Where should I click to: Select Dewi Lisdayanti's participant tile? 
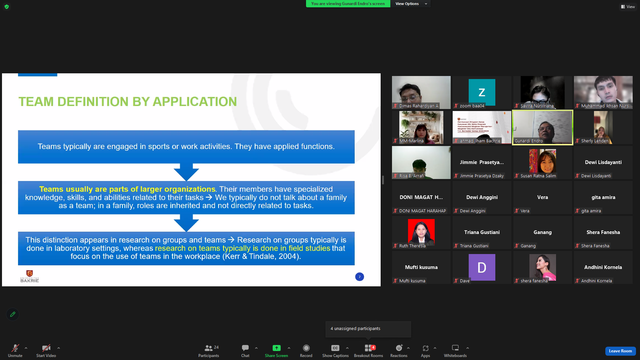click(603, 162)
